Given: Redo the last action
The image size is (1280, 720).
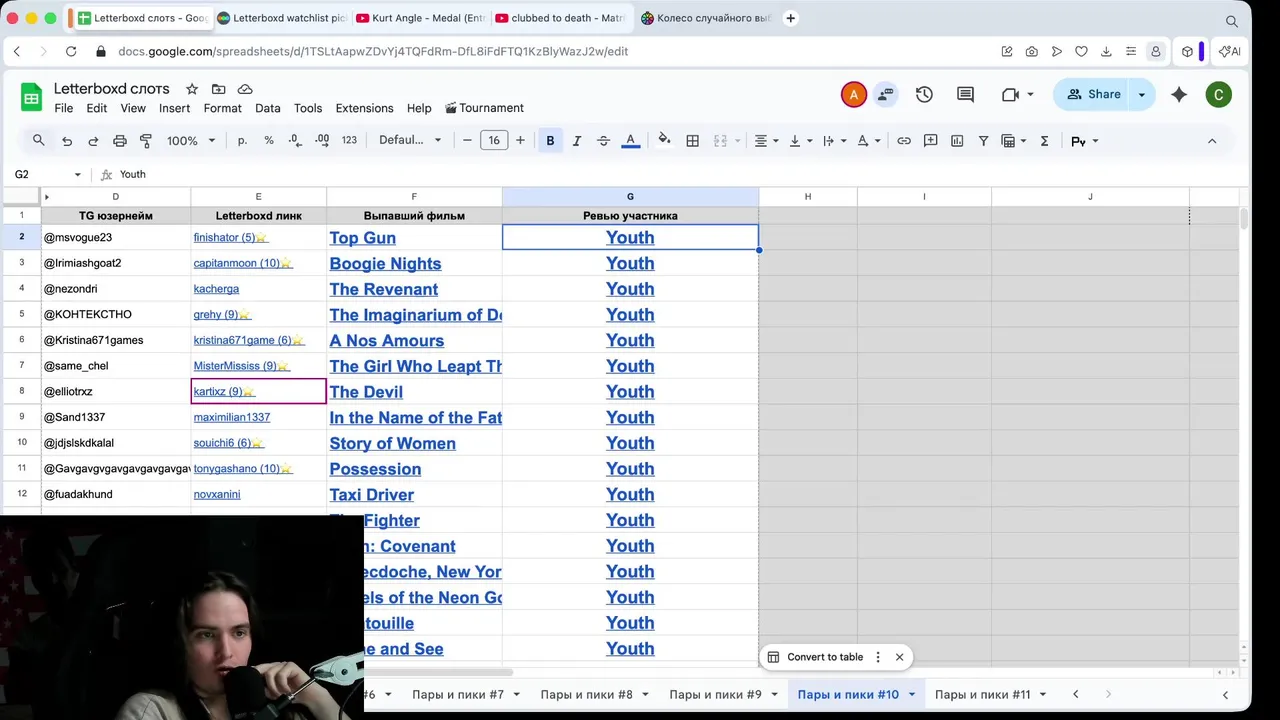Looking at the screenshot, I should [93, 141].
